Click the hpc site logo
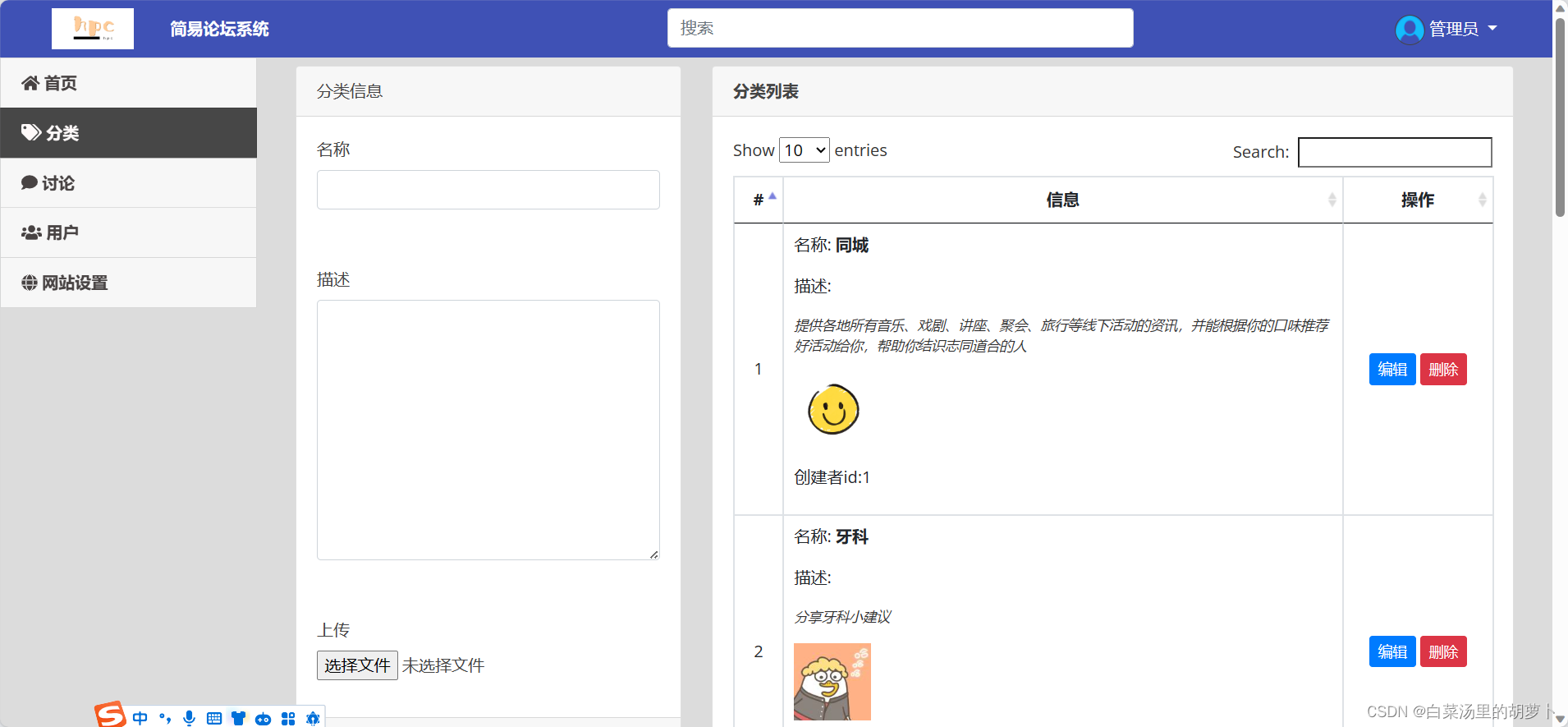 pos(93,29)
